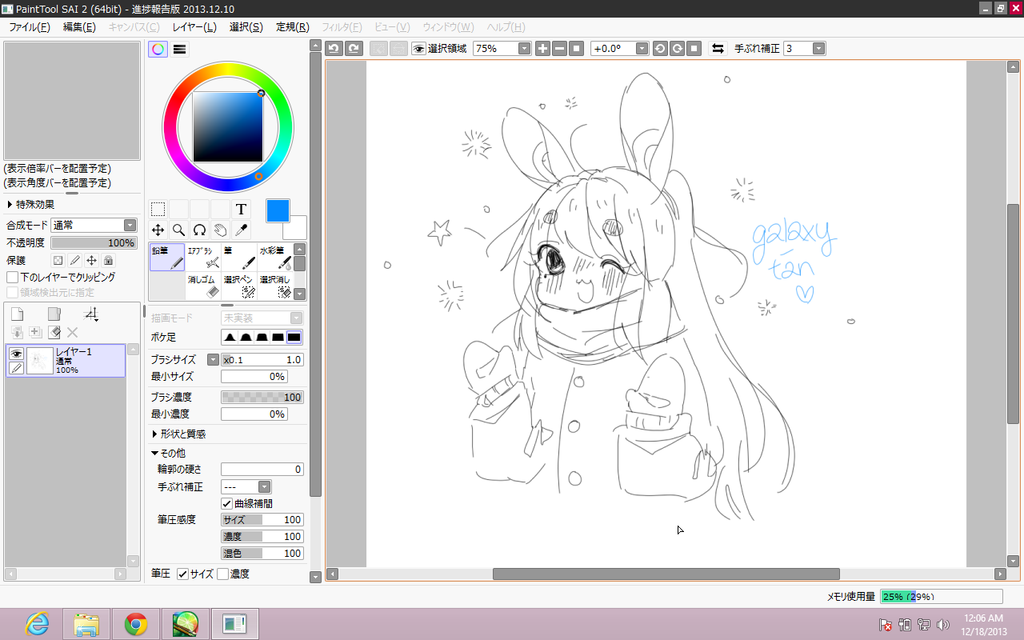The width and height of the screenshot is (1024, 640).
Task: Toggle the 筆圧 サイズ checkbox
Action: (183, 574)
